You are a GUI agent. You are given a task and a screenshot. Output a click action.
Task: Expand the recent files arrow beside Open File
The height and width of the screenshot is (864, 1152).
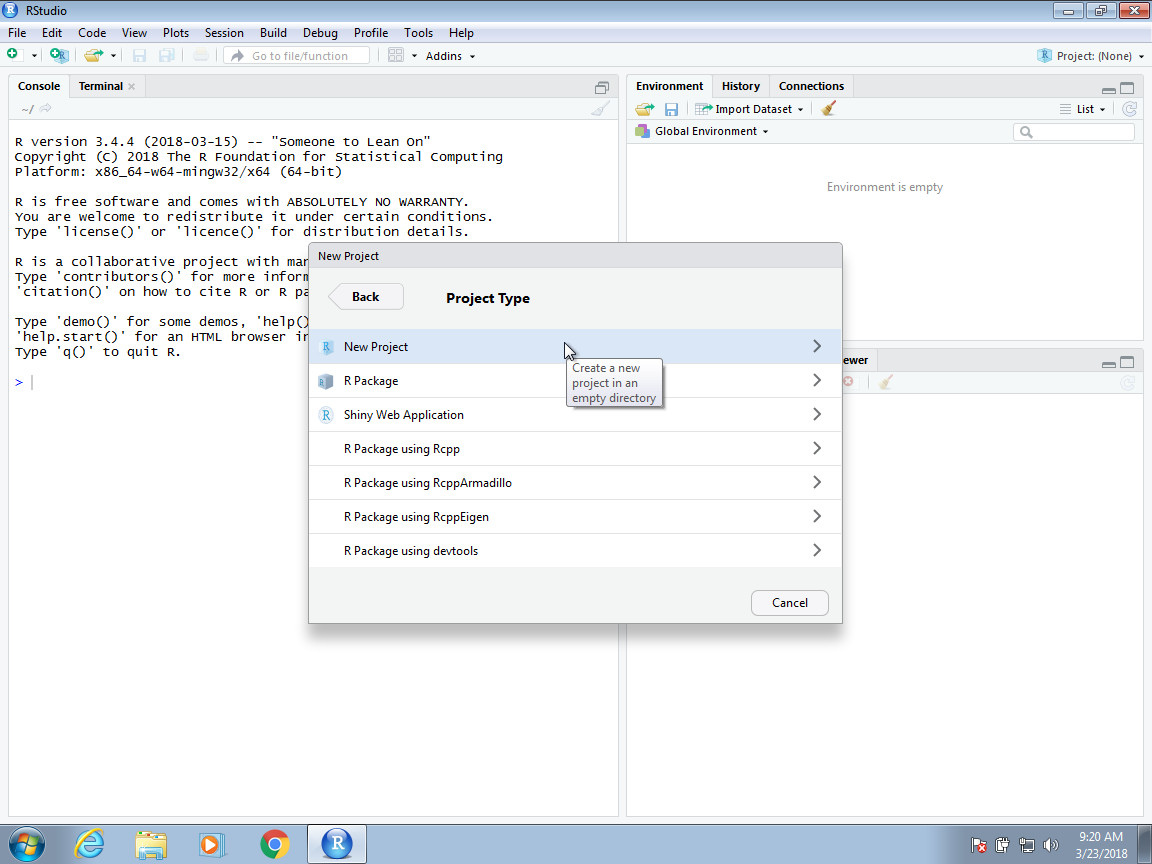(x=113, y=56)
